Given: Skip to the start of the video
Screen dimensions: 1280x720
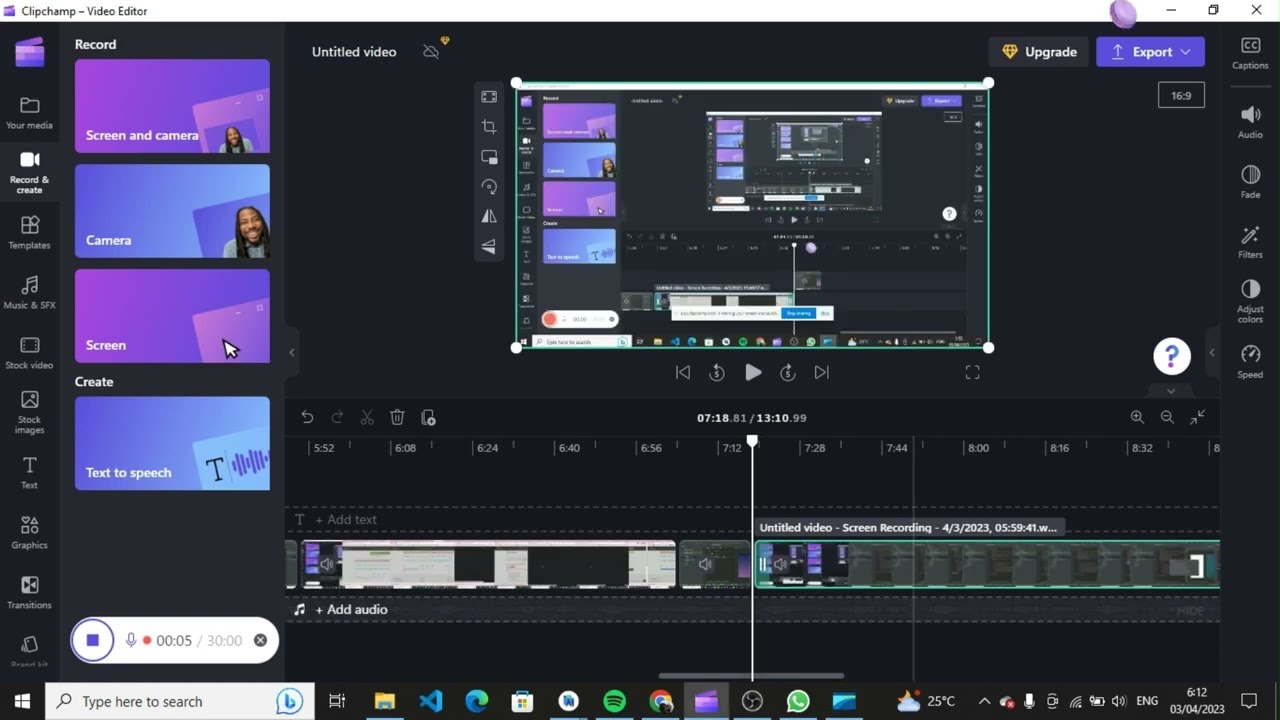Looking at the screenshot, I should point(683,372).
